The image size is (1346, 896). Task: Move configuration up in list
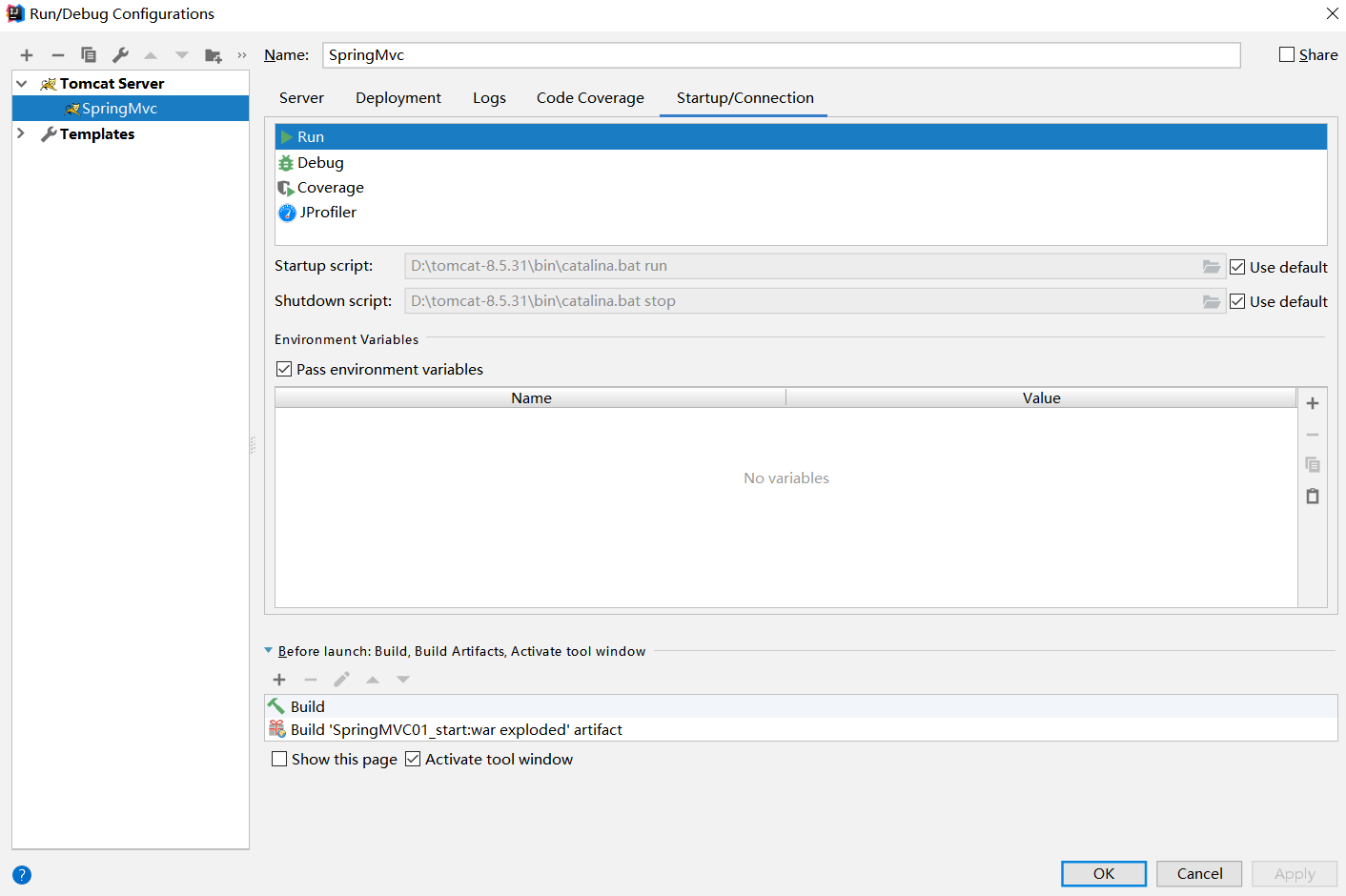pyautogui.click(x=151, y=55)
